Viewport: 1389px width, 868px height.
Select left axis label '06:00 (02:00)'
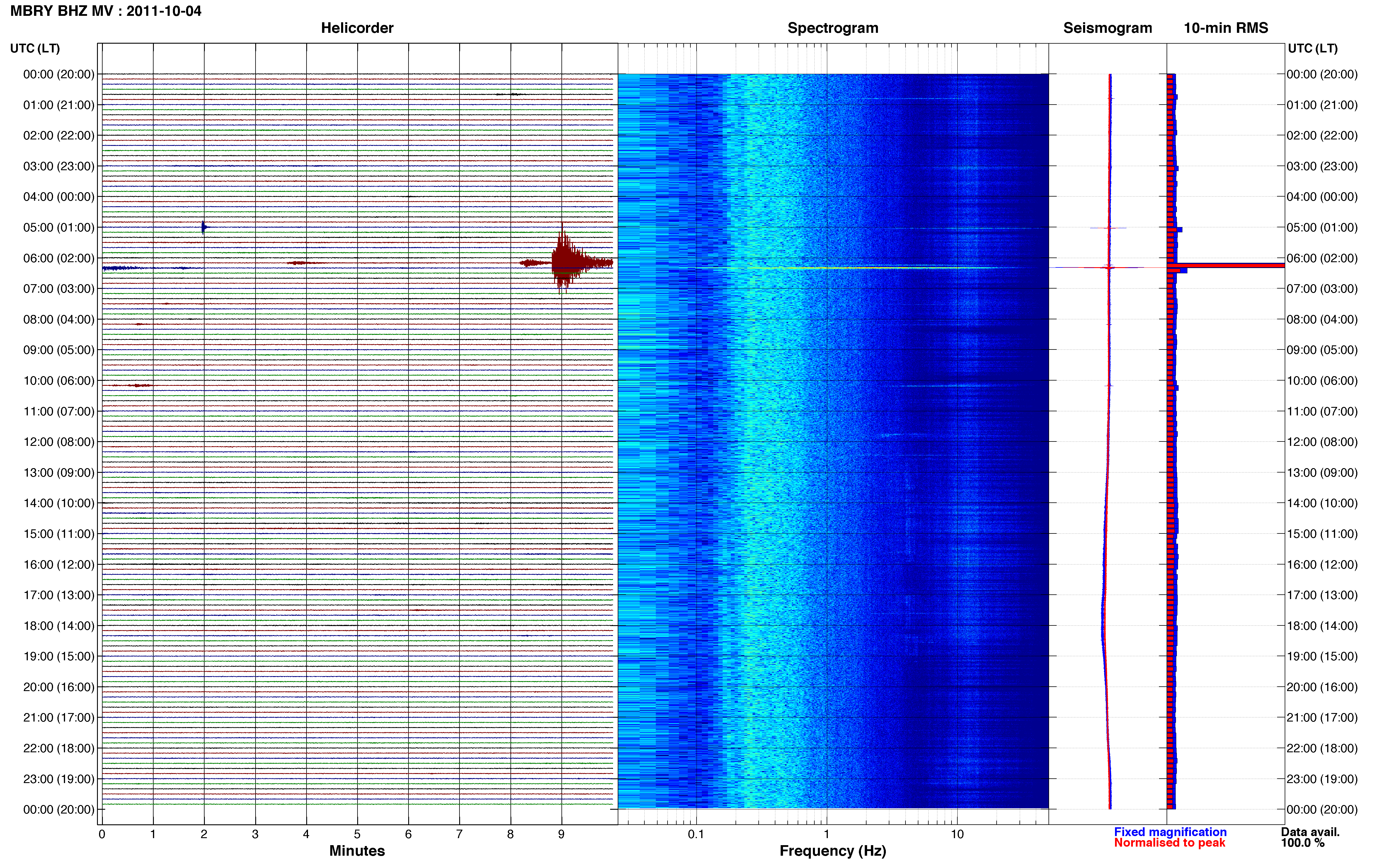[x=59, y=258]
